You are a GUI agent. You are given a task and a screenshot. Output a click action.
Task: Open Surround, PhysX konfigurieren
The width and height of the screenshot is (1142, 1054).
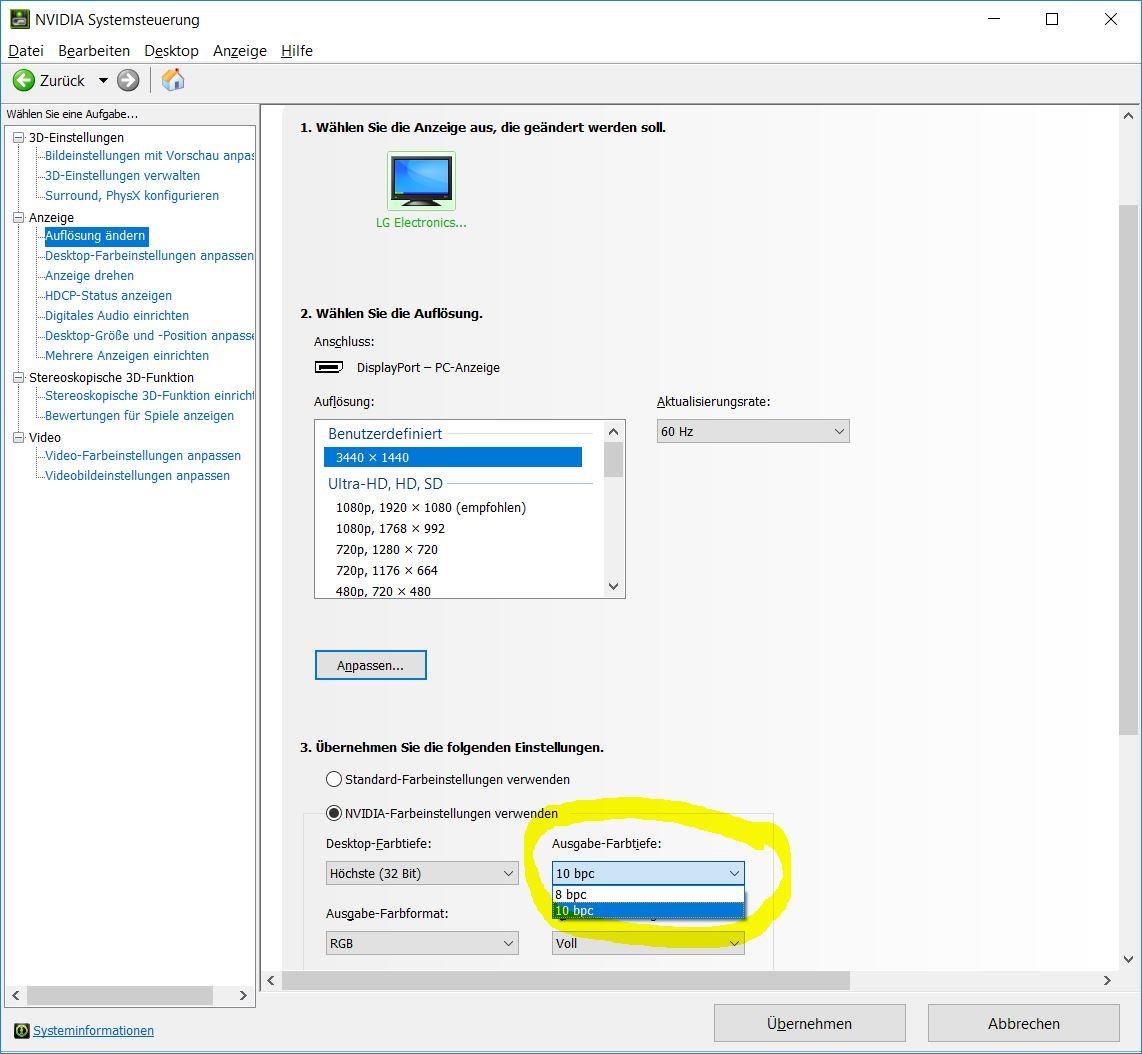[x=132, y=195]
